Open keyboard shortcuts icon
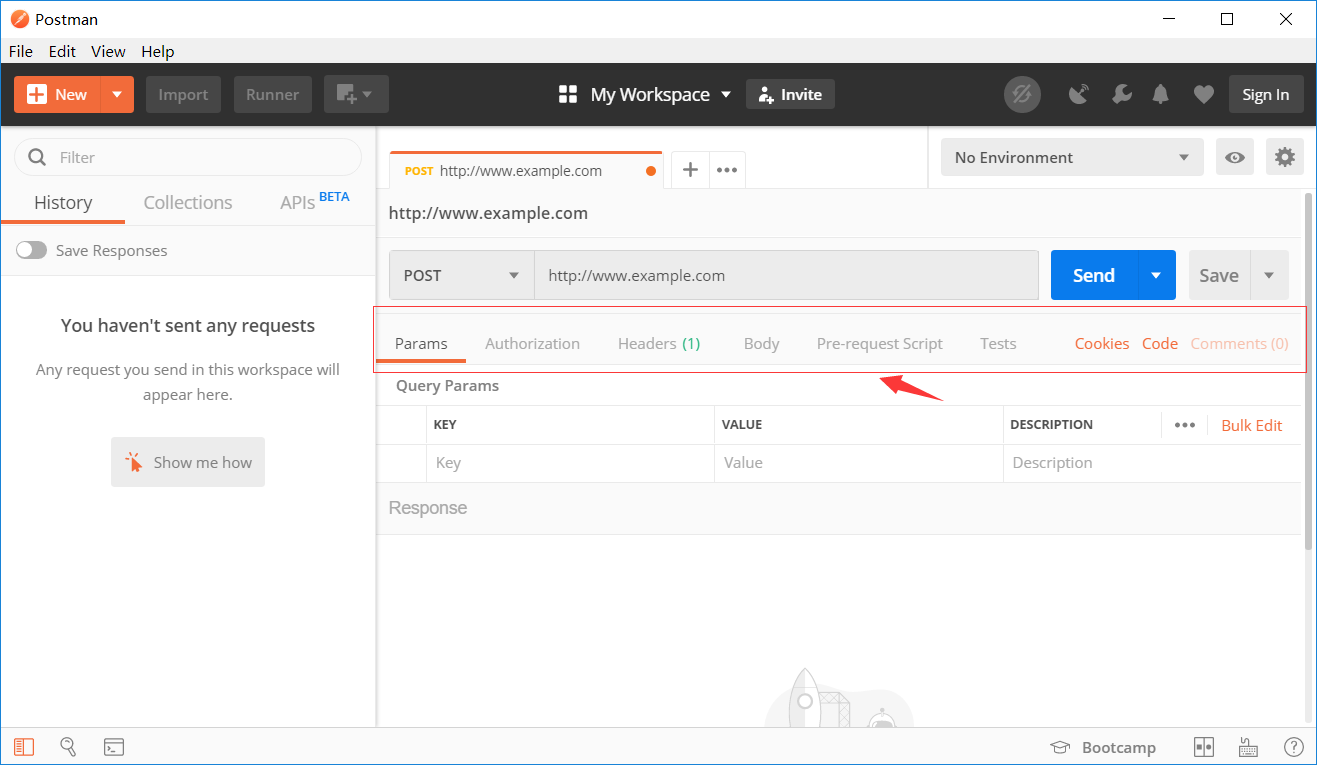Screen dimensions: 1317x765 1248,747
